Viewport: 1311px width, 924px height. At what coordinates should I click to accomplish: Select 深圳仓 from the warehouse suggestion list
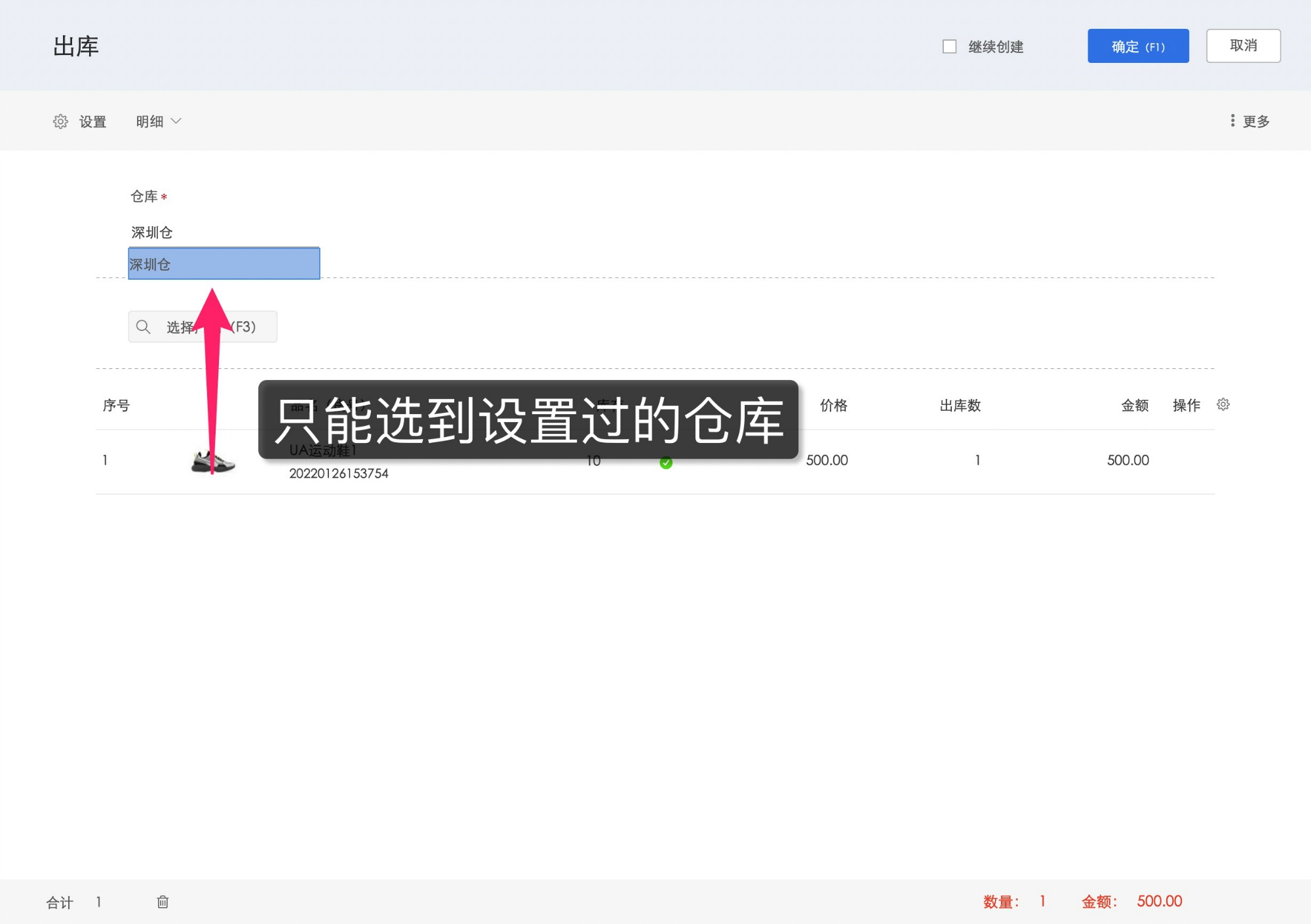223,264
